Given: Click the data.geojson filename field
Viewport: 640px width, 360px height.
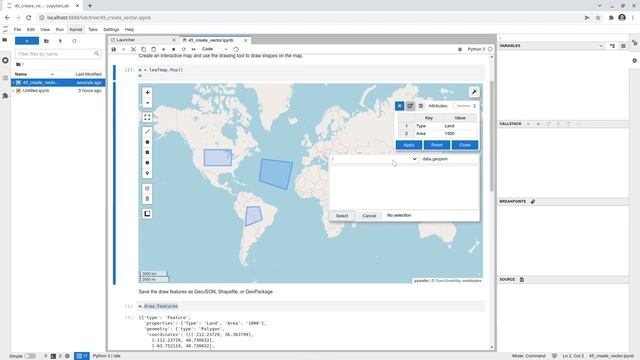Looking at the screenshot, I should click(449, 159).
